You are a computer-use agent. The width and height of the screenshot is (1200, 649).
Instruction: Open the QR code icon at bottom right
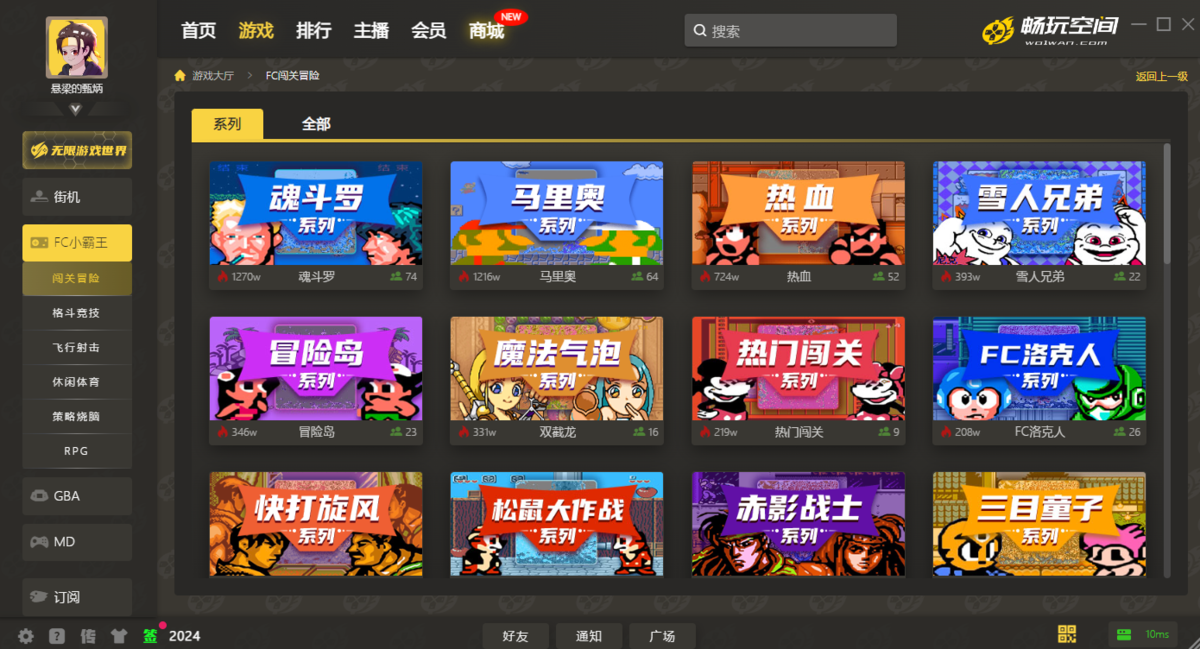(x=1067, y=634)
